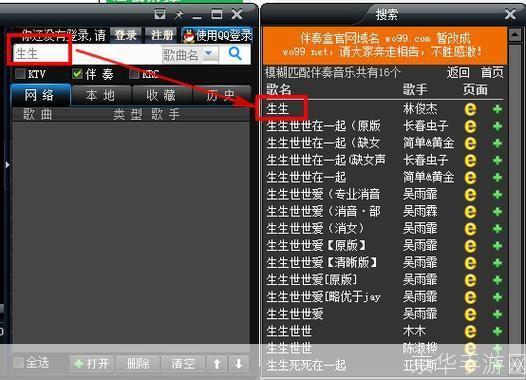Click the move up arrow button
Viewport: 526px width, 380px height.
tap(217, 363)
